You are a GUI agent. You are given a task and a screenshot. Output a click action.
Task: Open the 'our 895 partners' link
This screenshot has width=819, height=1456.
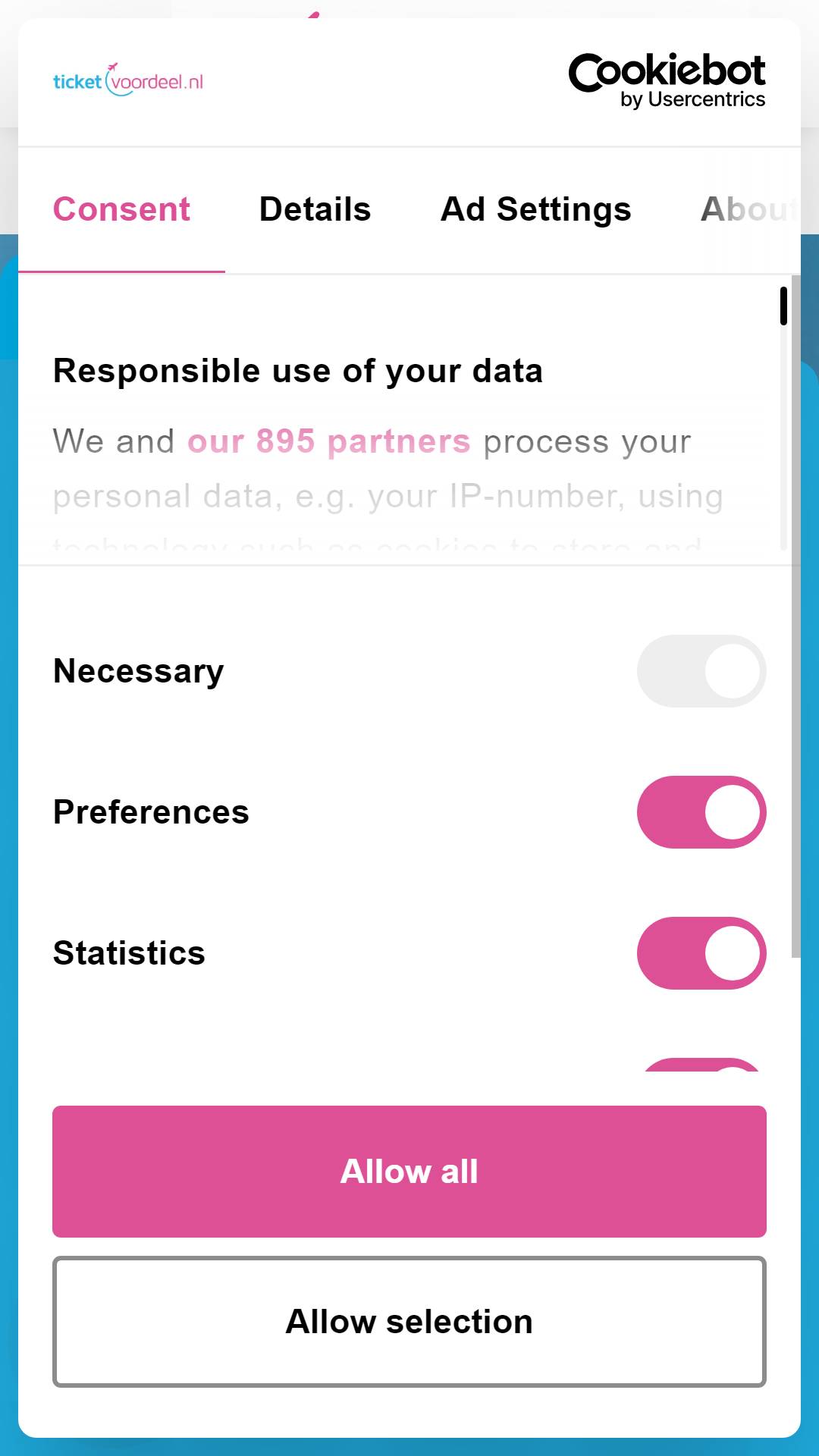click(329, 441)
